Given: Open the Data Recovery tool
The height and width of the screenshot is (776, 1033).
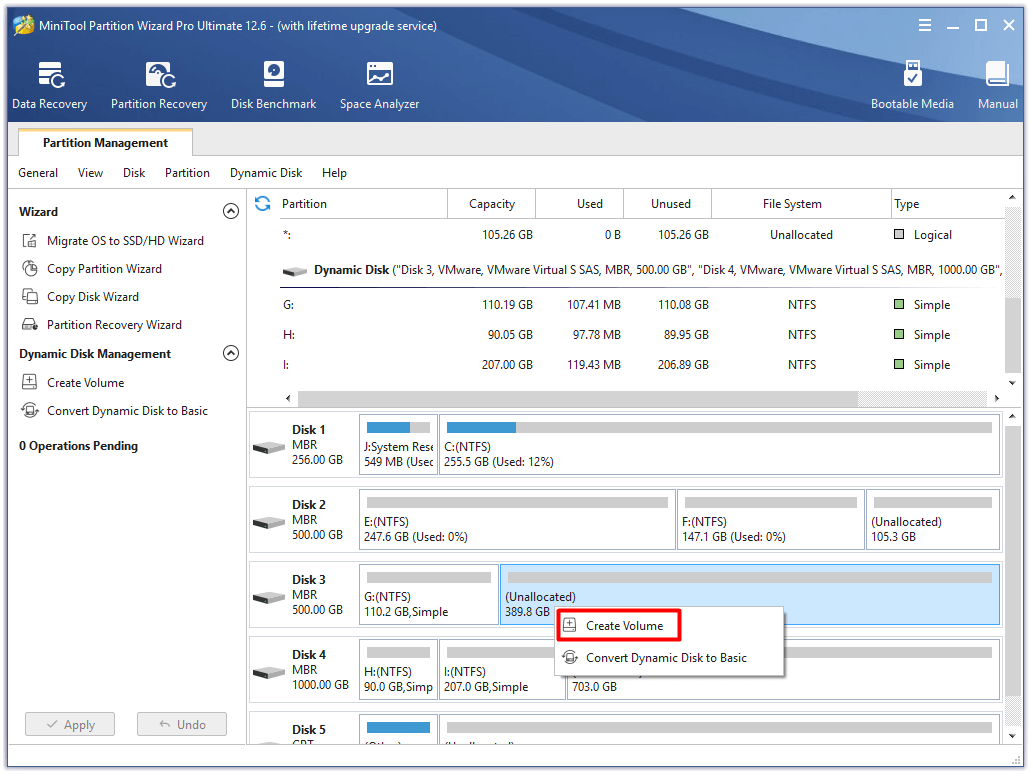Looking at the screenshot, I should click(x=49, y=86).
